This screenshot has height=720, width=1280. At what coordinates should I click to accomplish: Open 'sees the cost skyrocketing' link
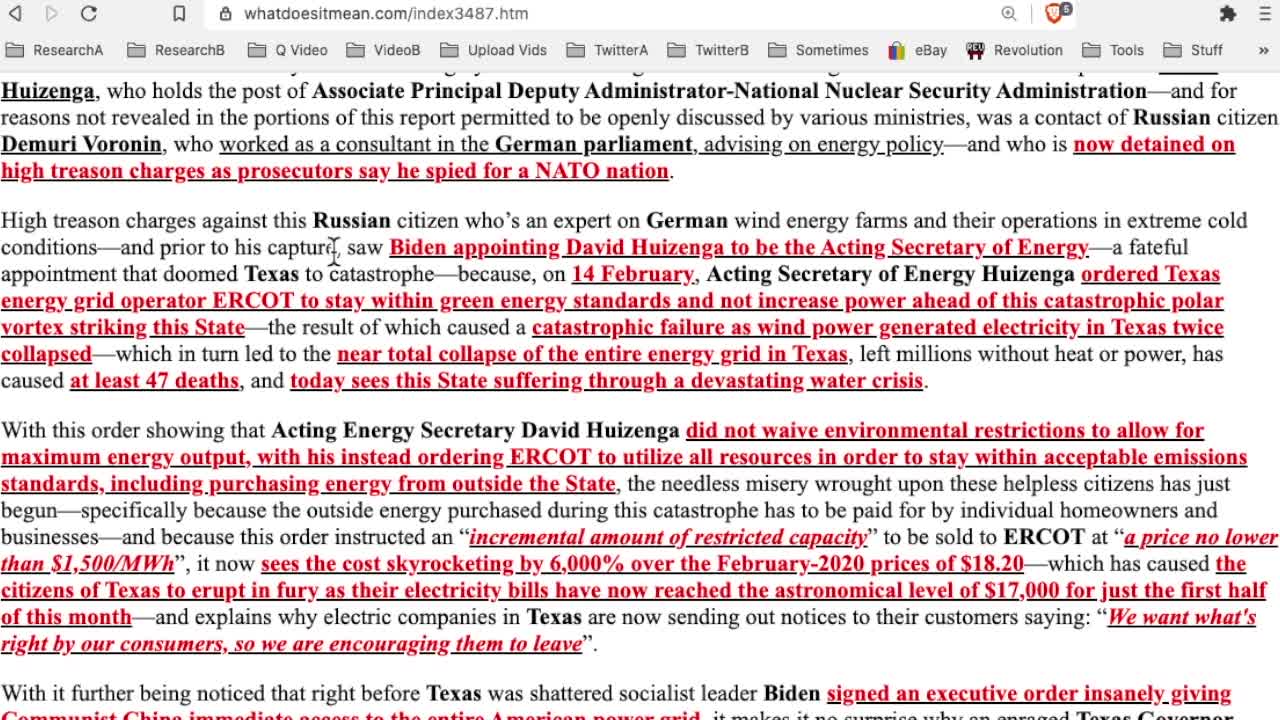click(x=642, y=564)
